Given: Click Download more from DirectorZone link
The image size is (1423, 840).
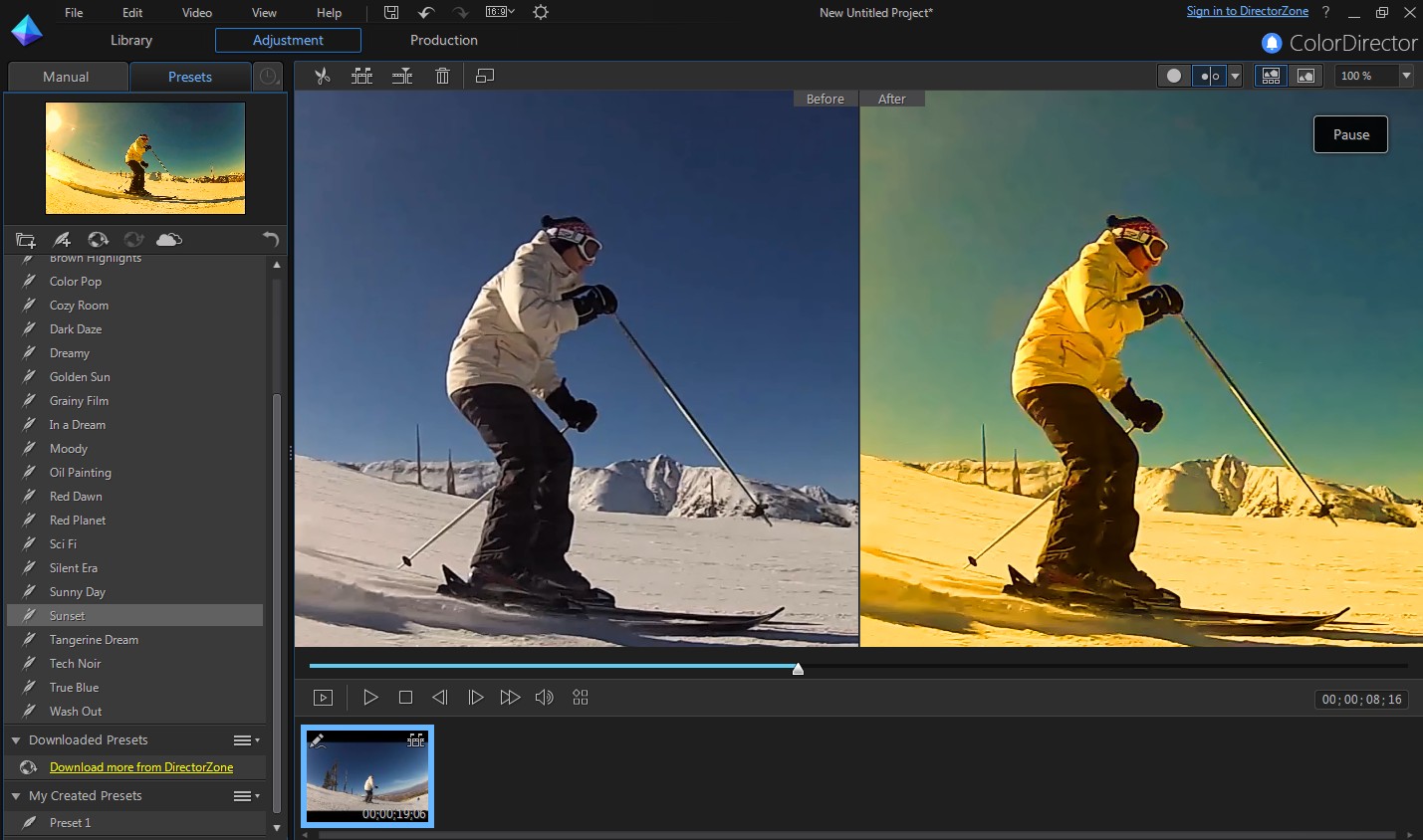Looking at the screenshot, I should [x=141, y=767].
